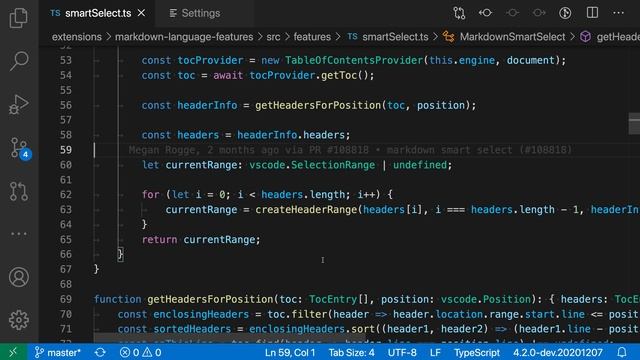Click line number 59 in the gutter

pyautogui.click(x=66, y=150)
